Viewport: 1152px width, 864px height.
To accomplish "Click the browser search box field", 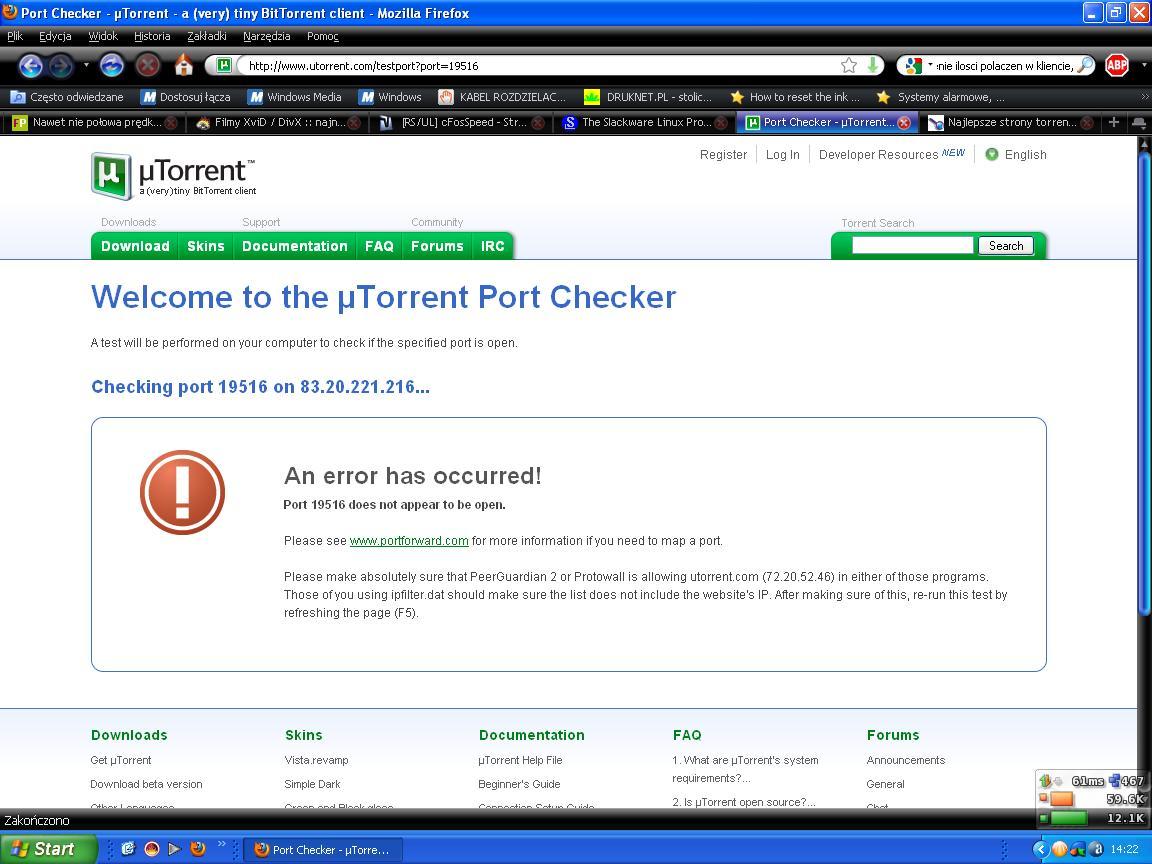I will tap(1004, 65).
